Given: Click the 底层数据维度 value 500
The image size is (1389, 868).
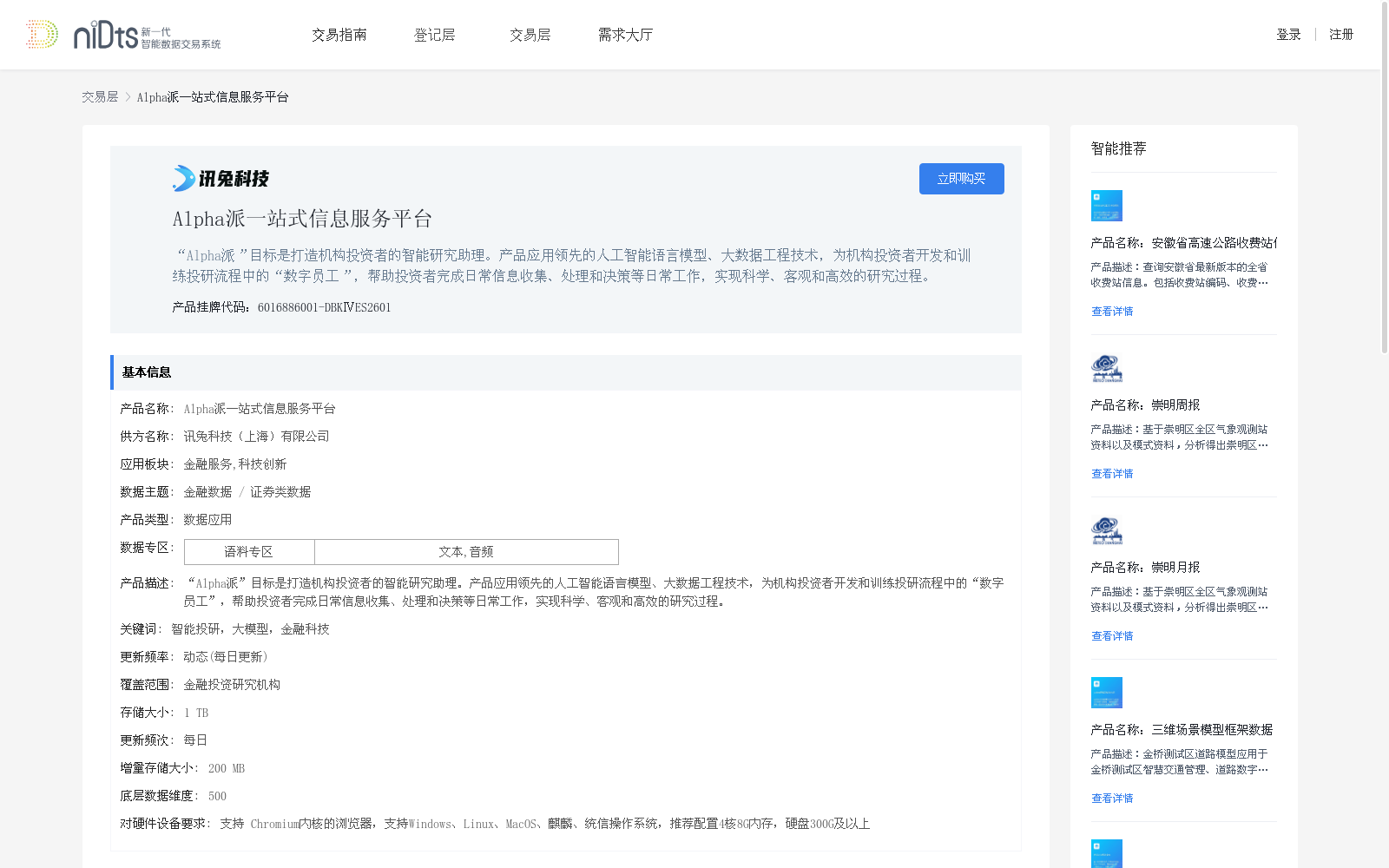Looking at the screenshot, I should pos(217,796).
